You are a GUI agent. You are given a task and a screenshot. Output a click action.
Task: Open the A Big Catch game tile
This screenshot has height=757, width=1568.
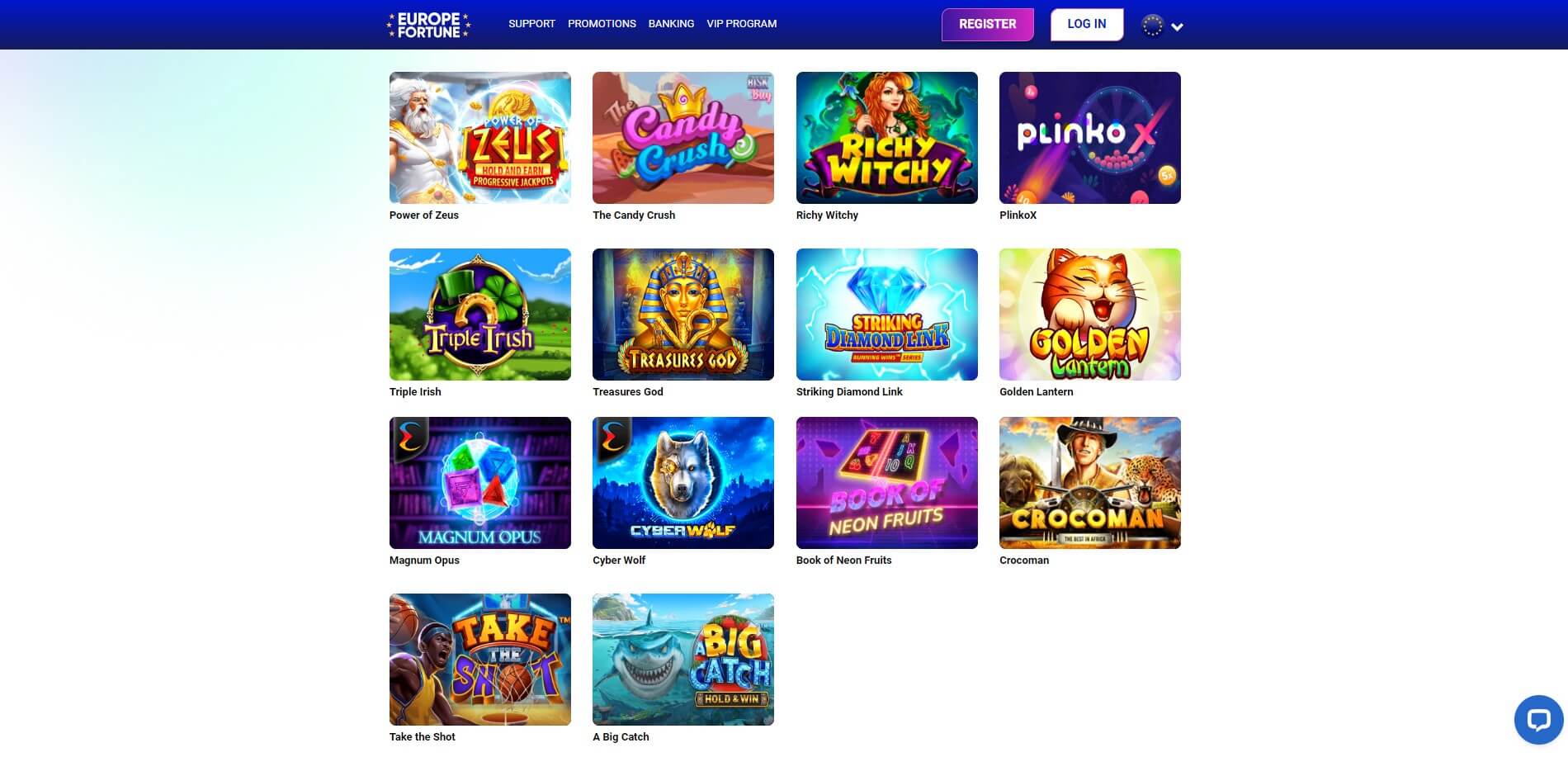pyautogui.click(x=683, y=660)
